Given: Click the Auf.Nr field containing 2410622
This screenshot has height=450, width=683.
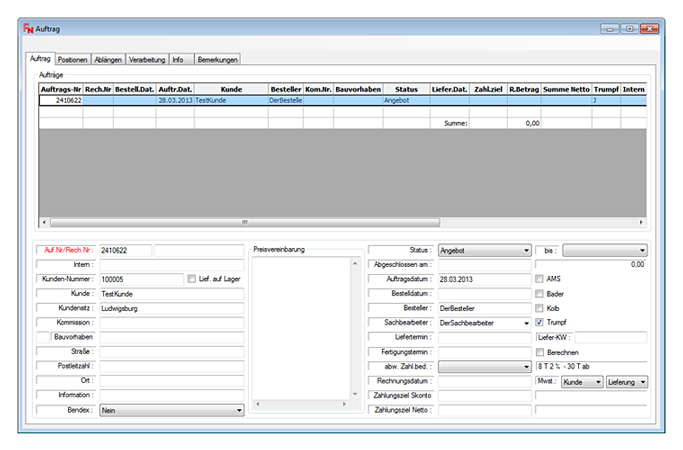Looking at the screenshot, I should click(126, 250).
